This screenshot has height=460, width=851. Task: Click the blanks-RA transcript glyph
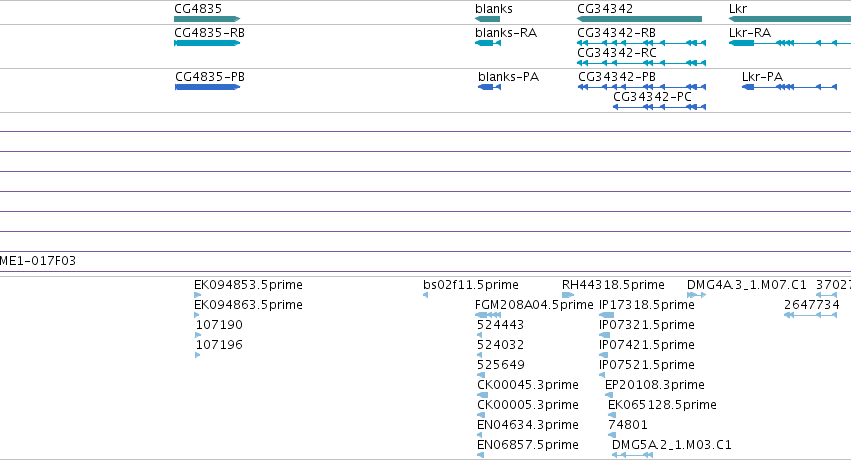coord(488,43)
